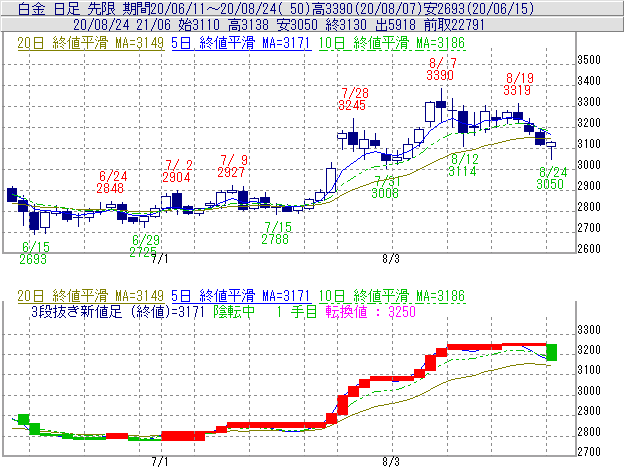
Task: Click the 始3110 opening price value
Action: (x=199, y=25)
